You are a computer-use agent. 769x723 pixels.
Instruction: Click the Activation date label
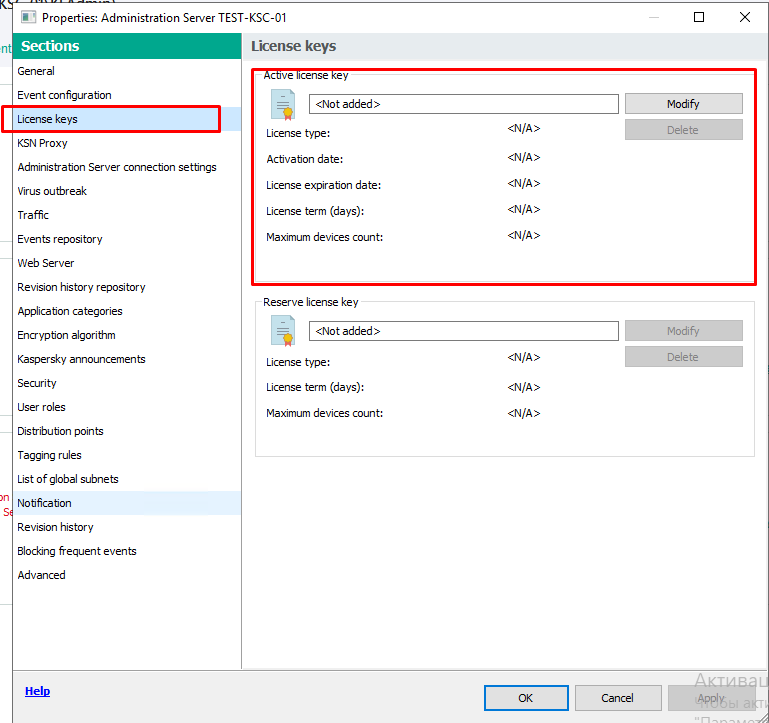pyautogui.click(x=305, y=159)
